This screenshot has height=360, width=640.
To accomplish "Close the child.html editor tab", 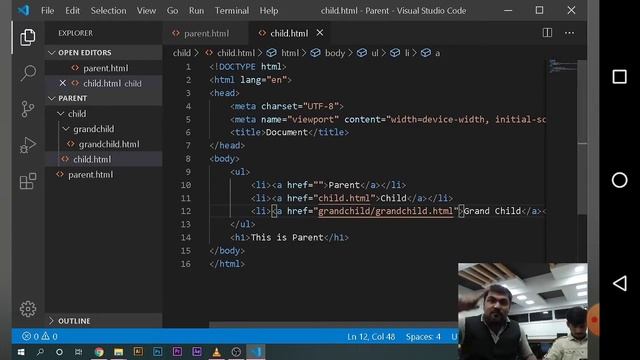I will (x=320, y=33).
